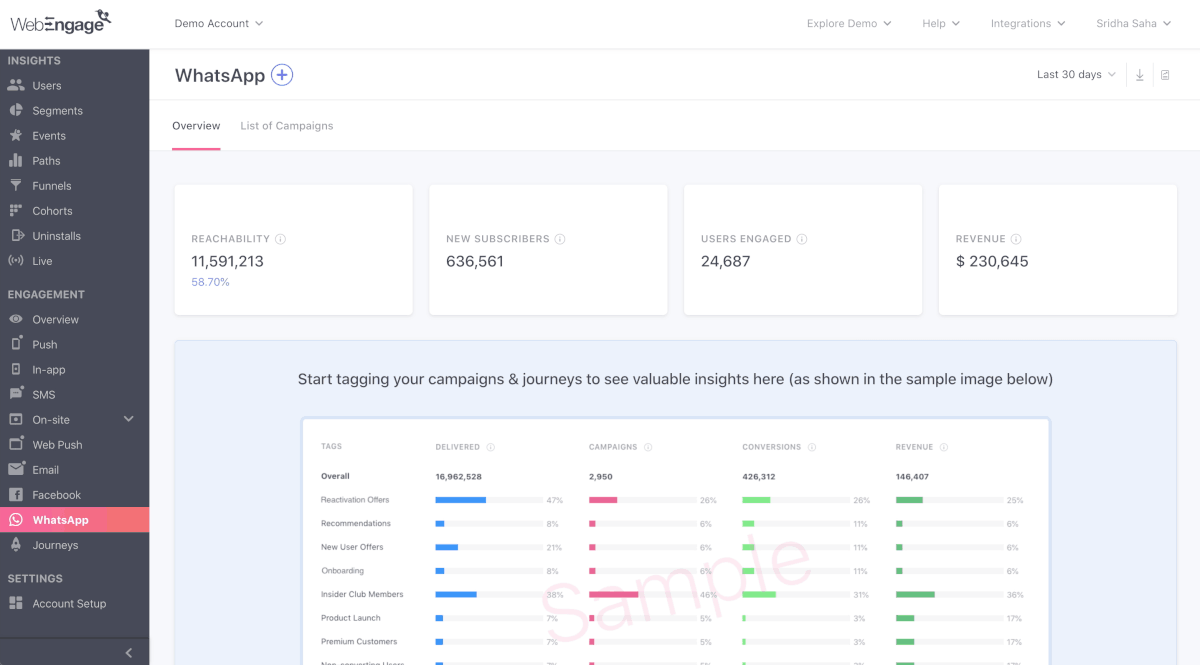Click the Uninstalls exit icon

[16, 236]
